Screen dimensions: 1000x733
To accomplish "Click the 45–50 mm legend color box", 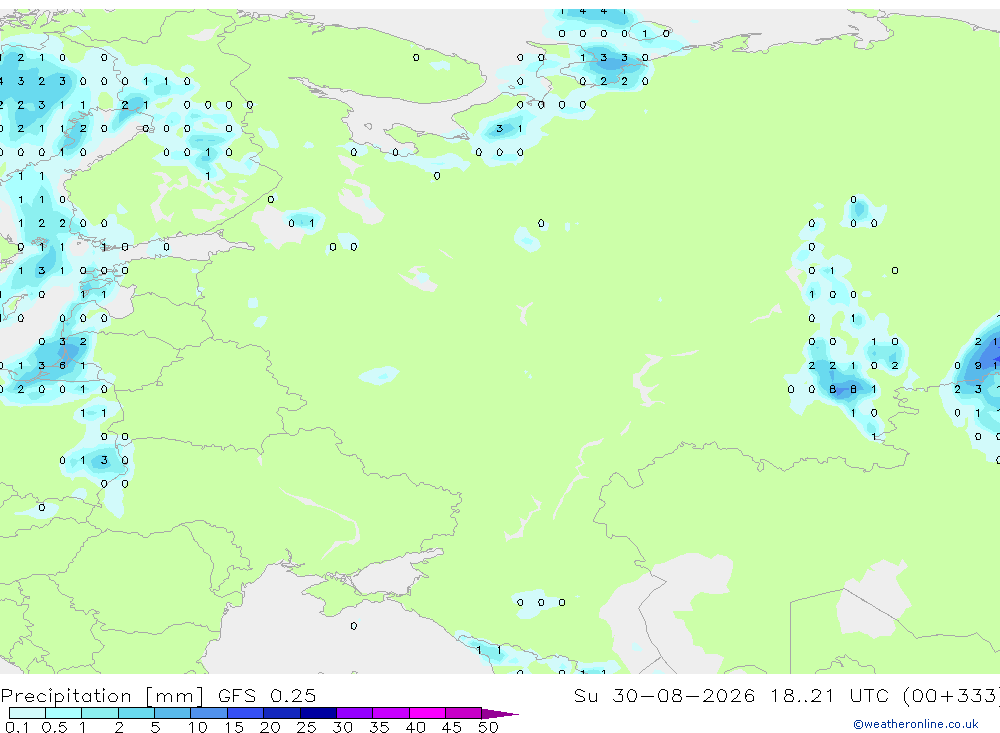I will (x=464, y=713).
